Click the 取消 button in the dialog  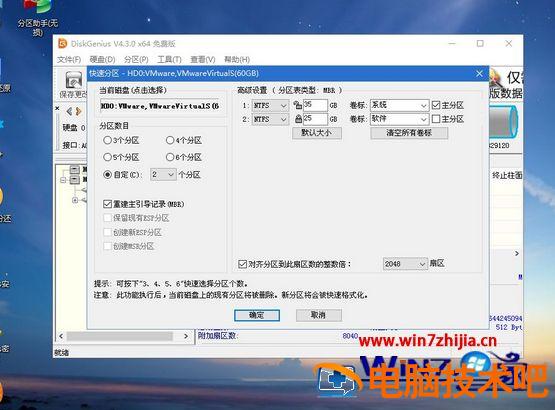tap(319, 315)
